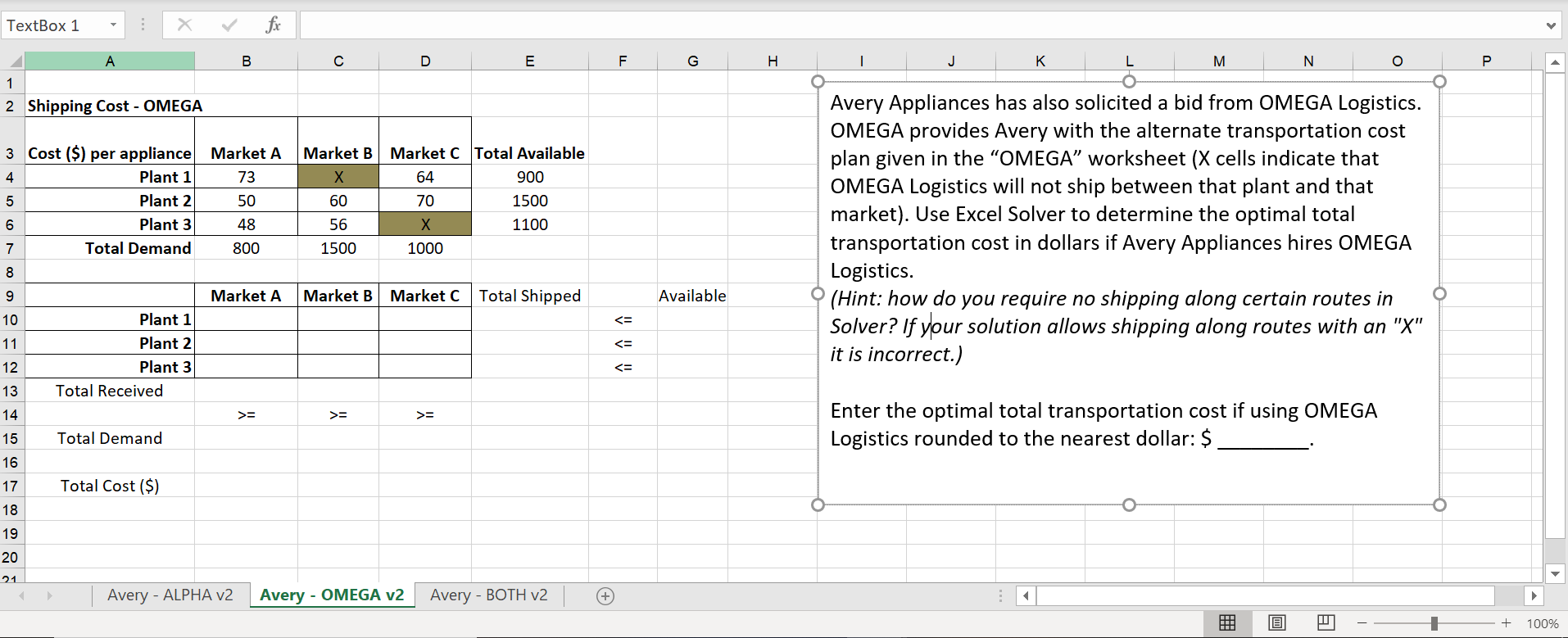The height and width of the screenshot is (638, 1568).
Task: Open the Avery - ALPHA v2 sheet tab
Action: coord(170,595)
